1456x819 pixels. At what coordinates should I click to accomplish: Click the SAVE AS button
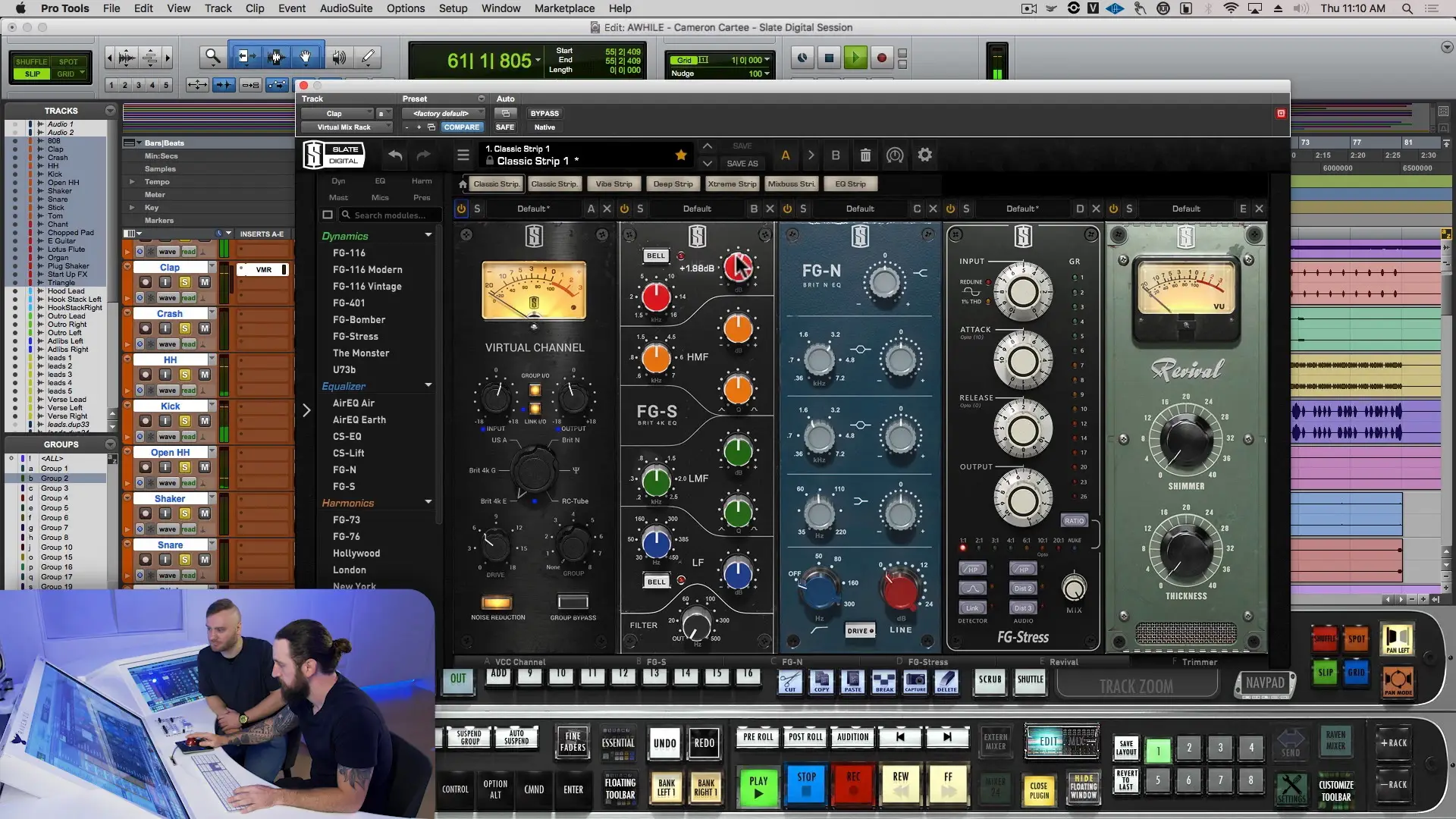coord(742,164)
